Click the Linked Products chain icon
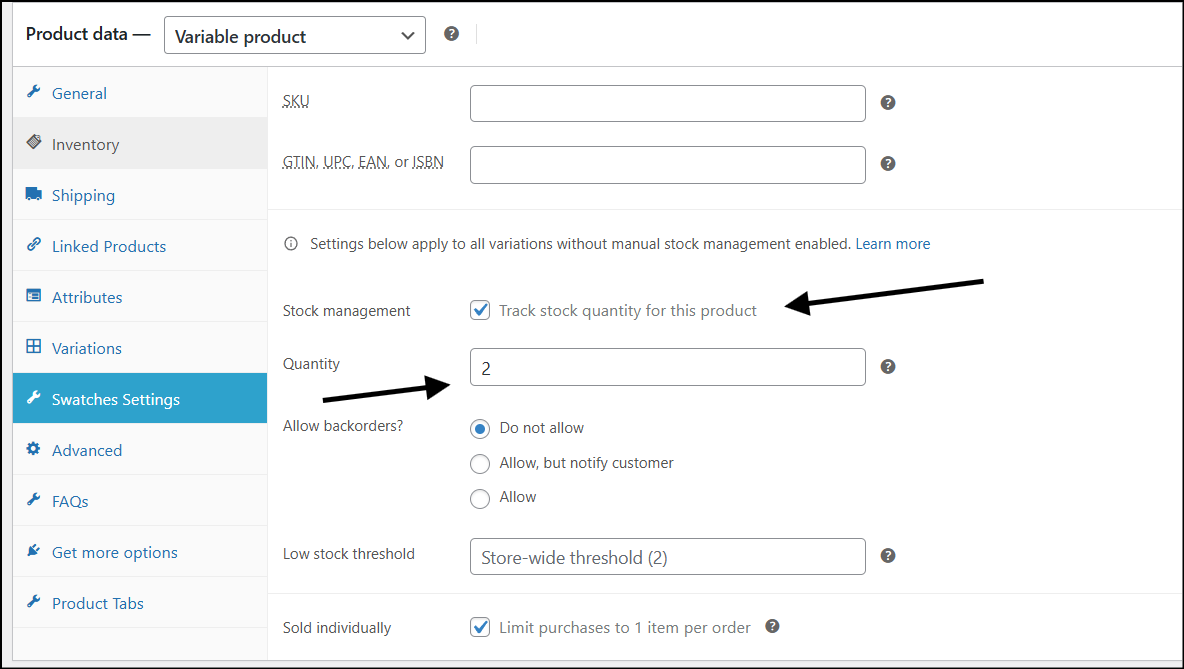This screenshot has height=669, width=1184. (x=33, y=244)
